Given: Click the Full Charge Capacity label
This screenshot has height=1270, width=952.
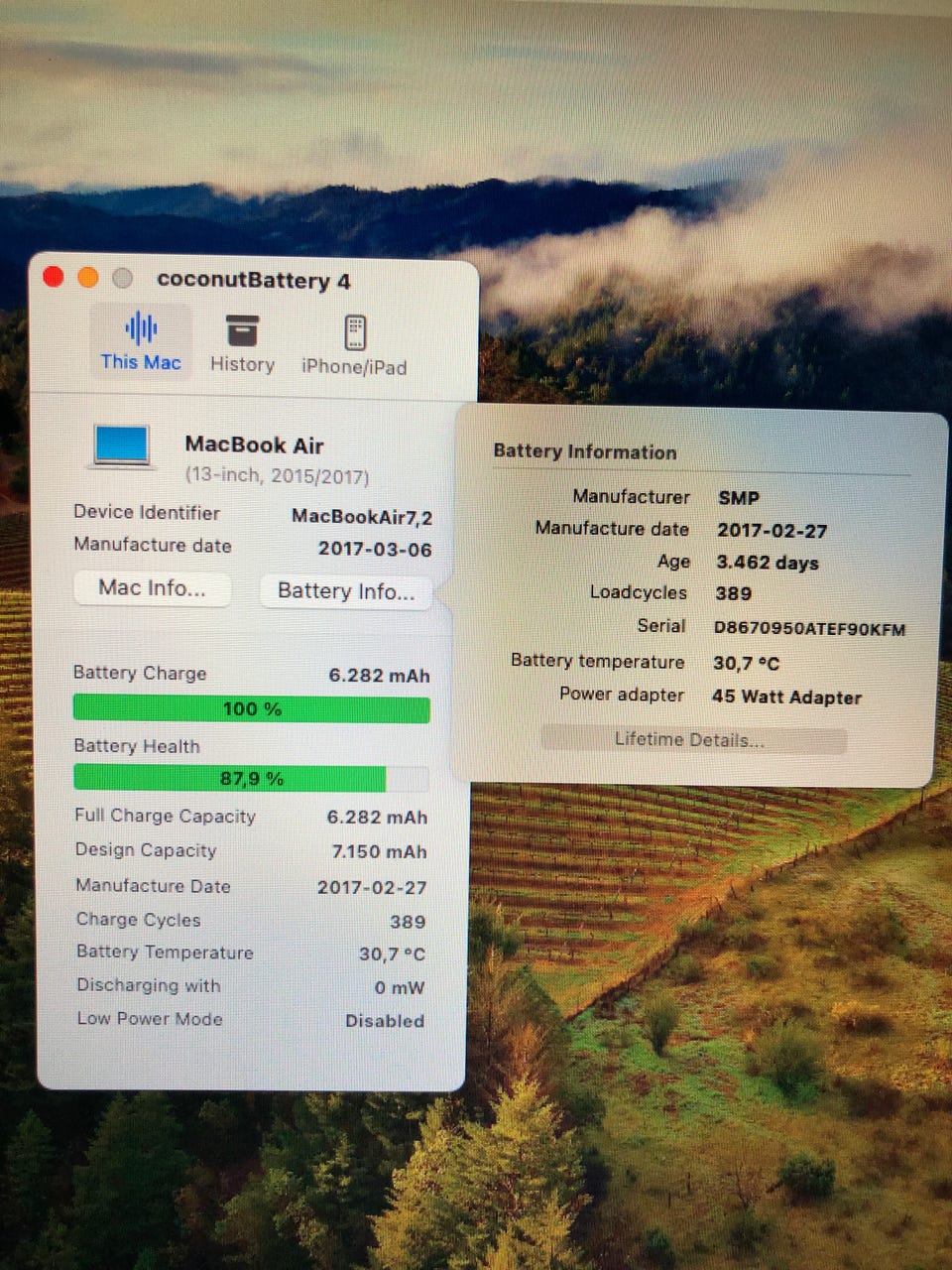Looking at the screenshot, I should coord(166,816).
